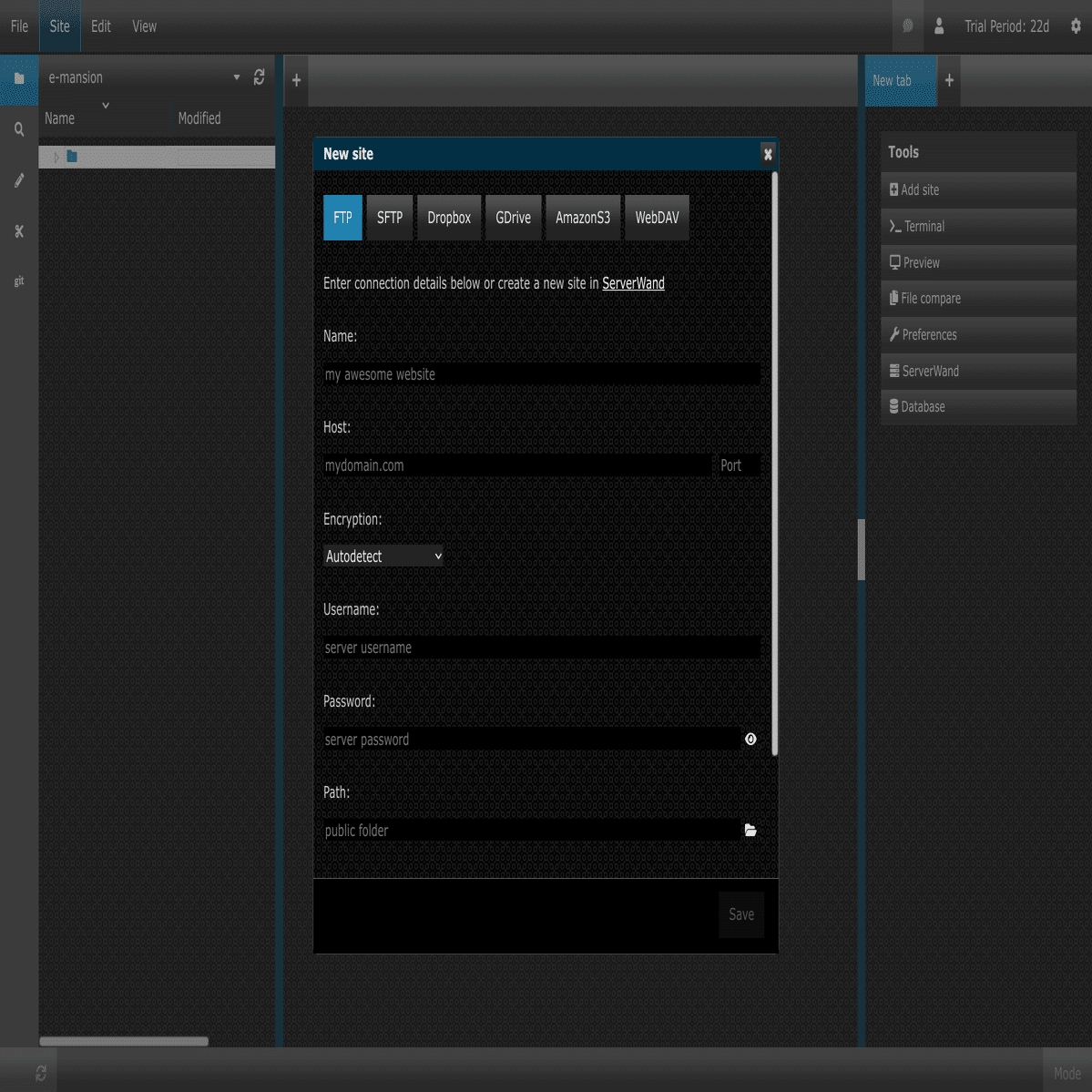This screenshot has height=1092, width=1092.
Task: Focus the Username input field
Action: (x=542, y=648)
